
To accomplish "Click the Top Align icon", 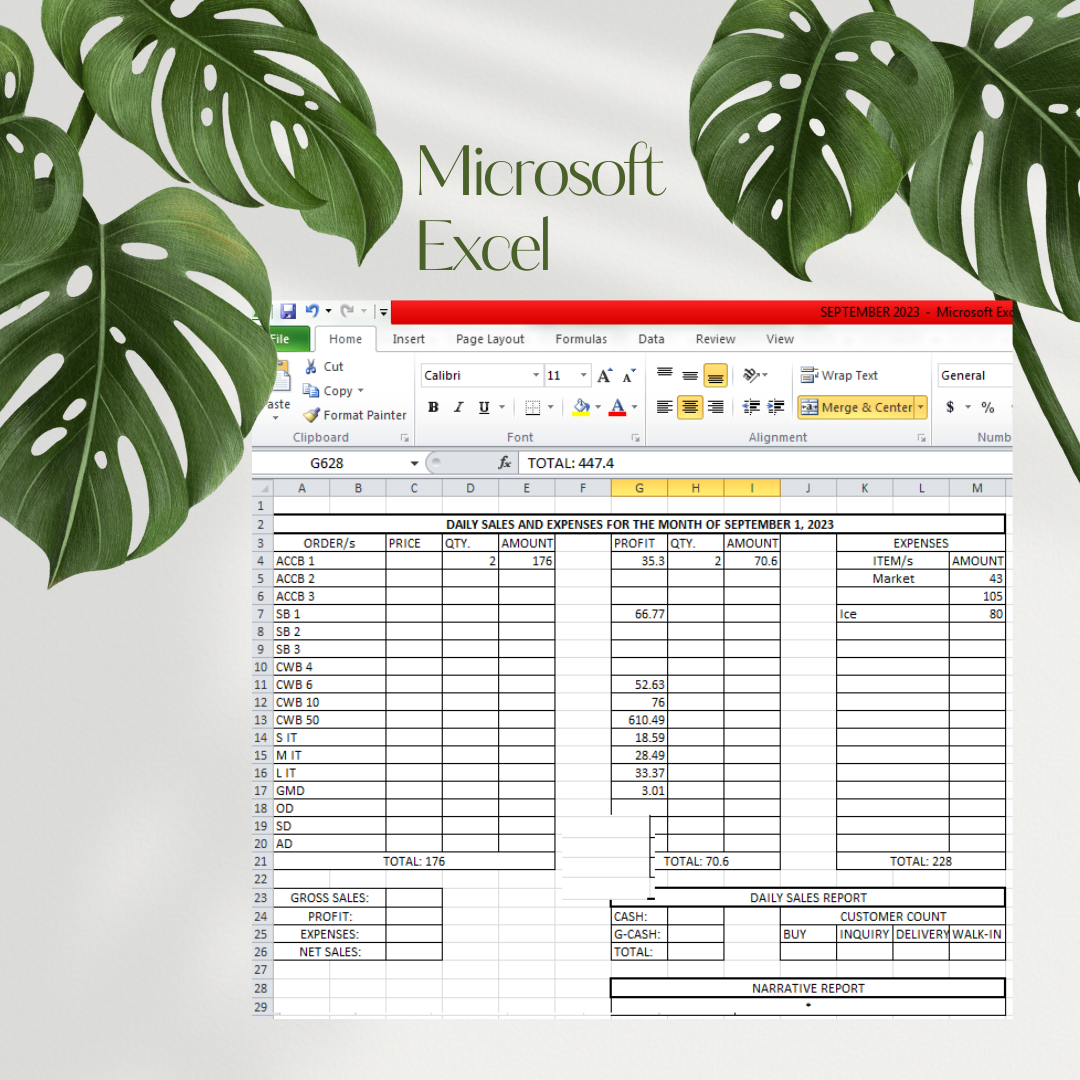I will [665, 375].
